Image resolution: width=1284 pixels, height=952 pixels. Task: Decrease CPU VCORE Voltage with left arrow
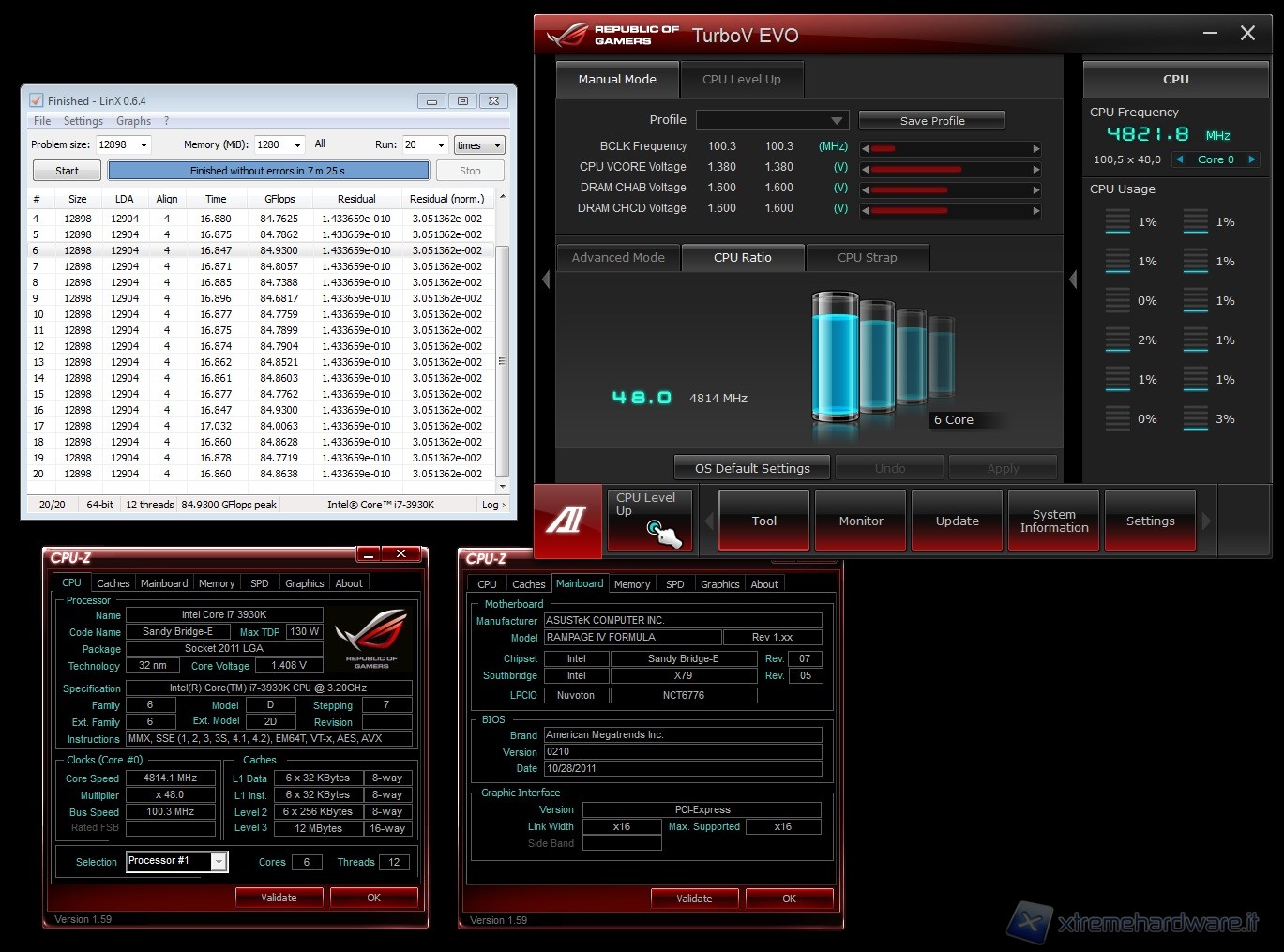(865, 170)
